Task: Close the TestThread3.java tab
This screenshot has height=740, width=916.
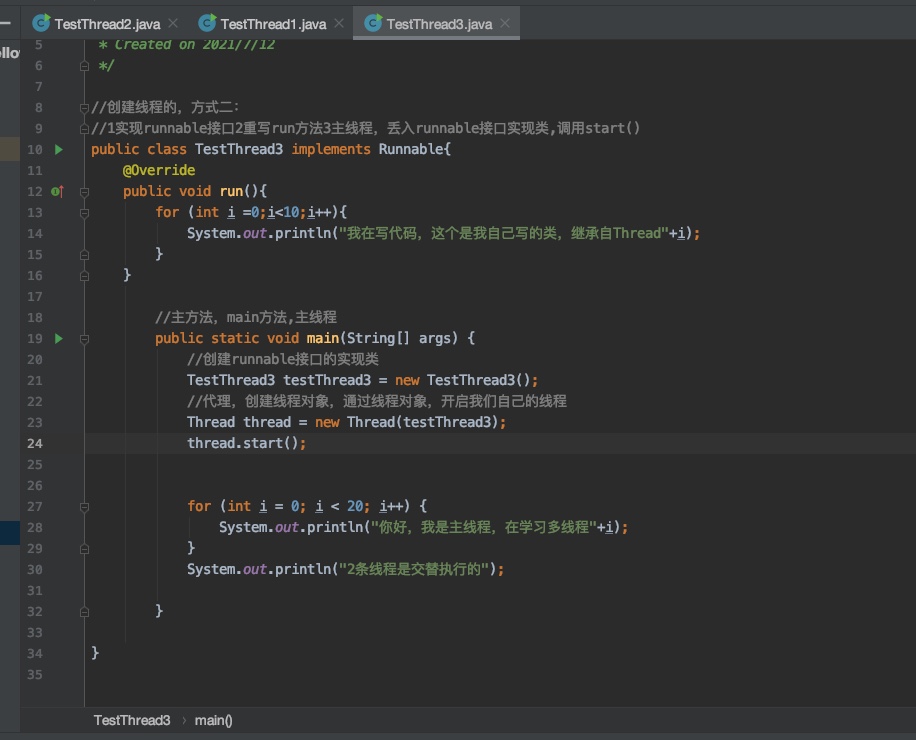Action: click(x=506, y=23)
